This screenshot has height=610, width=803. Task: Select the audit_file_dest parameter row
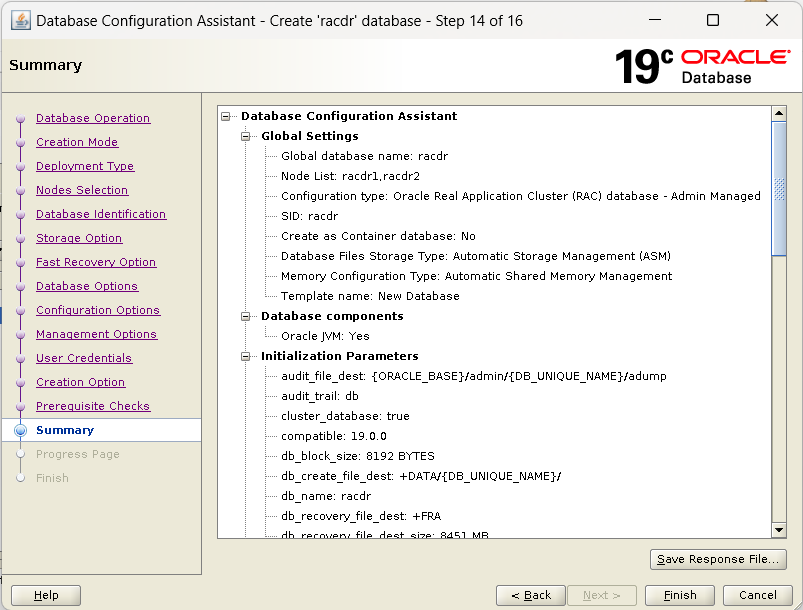coord(474,376)
